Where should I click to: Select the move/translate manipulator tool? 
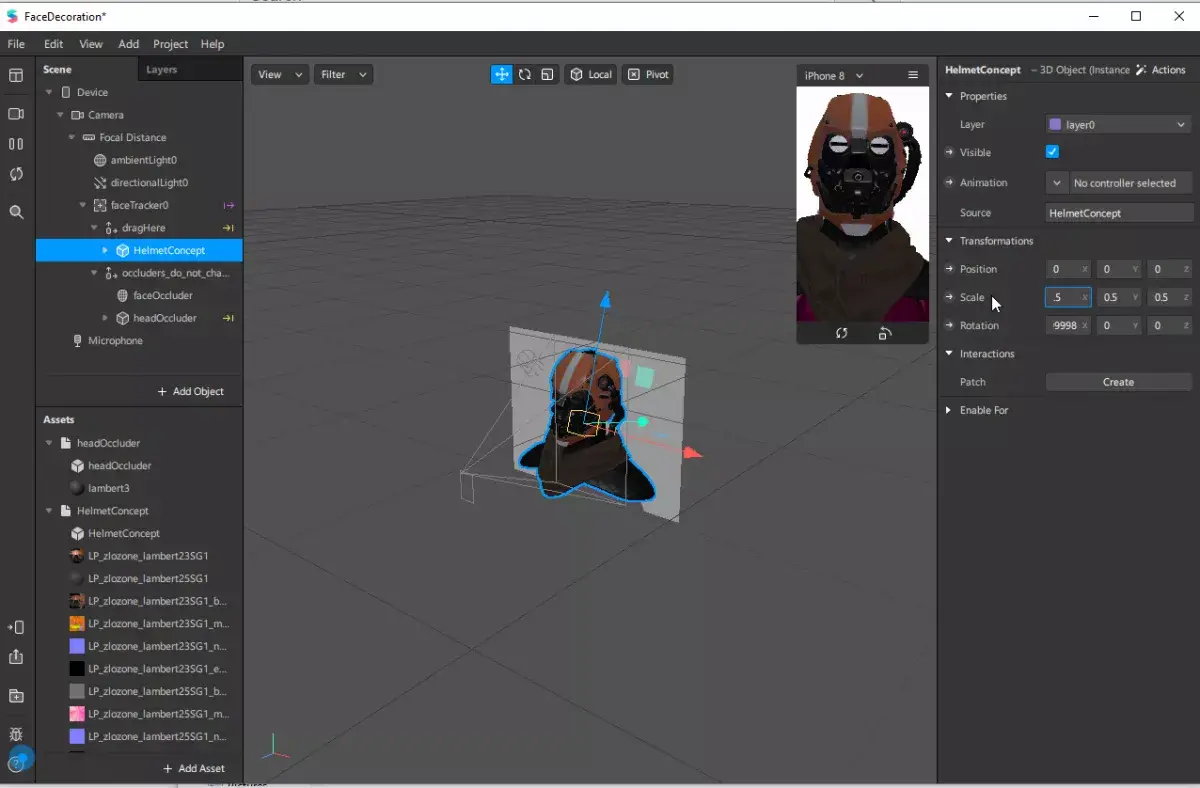[x=501, y=75]
